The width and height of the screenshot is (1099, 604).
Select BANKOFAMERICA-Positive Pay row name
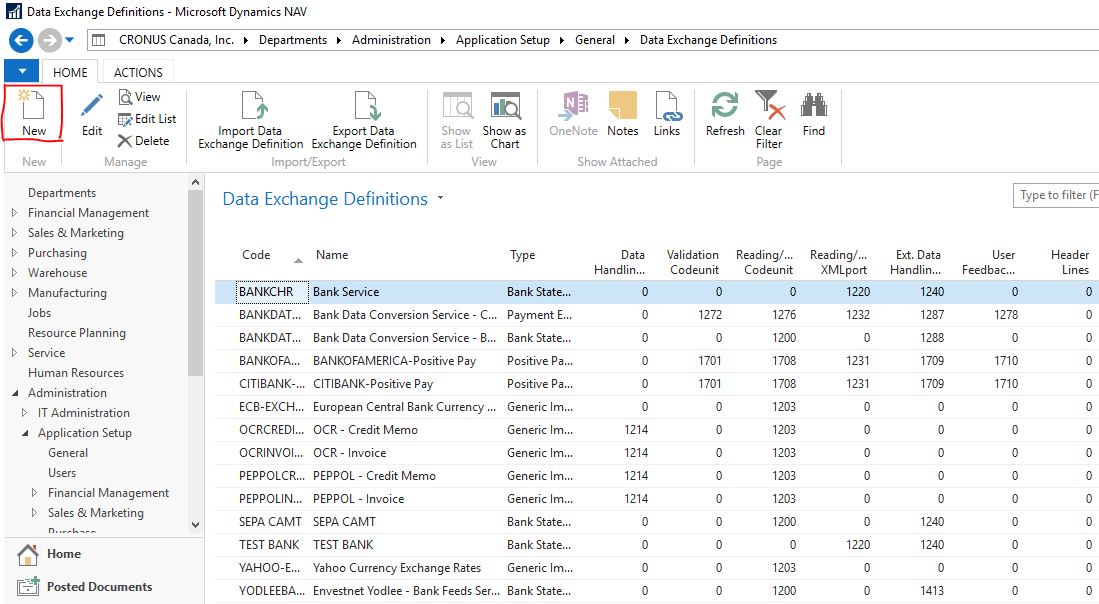[x=394, y=362]
